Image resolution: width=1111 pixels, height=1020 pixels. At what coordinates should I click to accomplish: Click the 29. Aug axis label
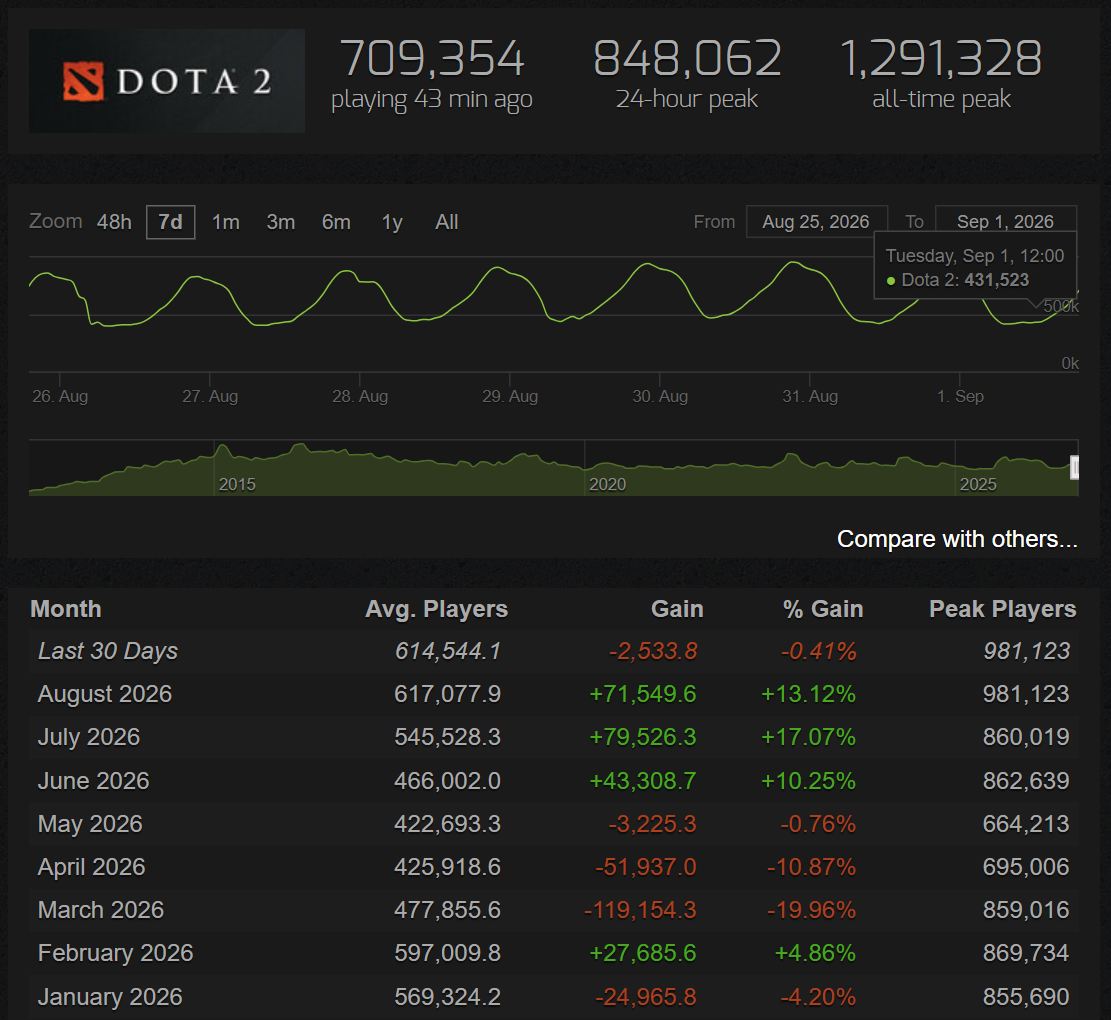tap(510, 396)
